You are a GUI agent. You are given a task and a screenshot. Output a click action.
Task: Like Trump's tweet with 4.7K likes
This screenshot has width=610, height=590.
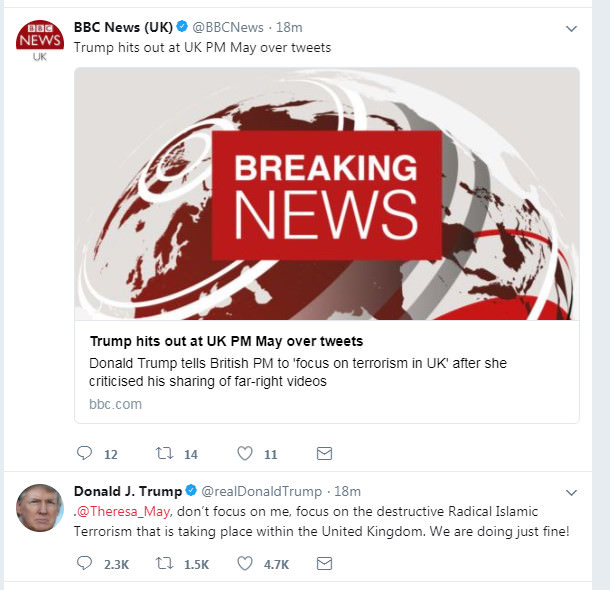(245, 563)
